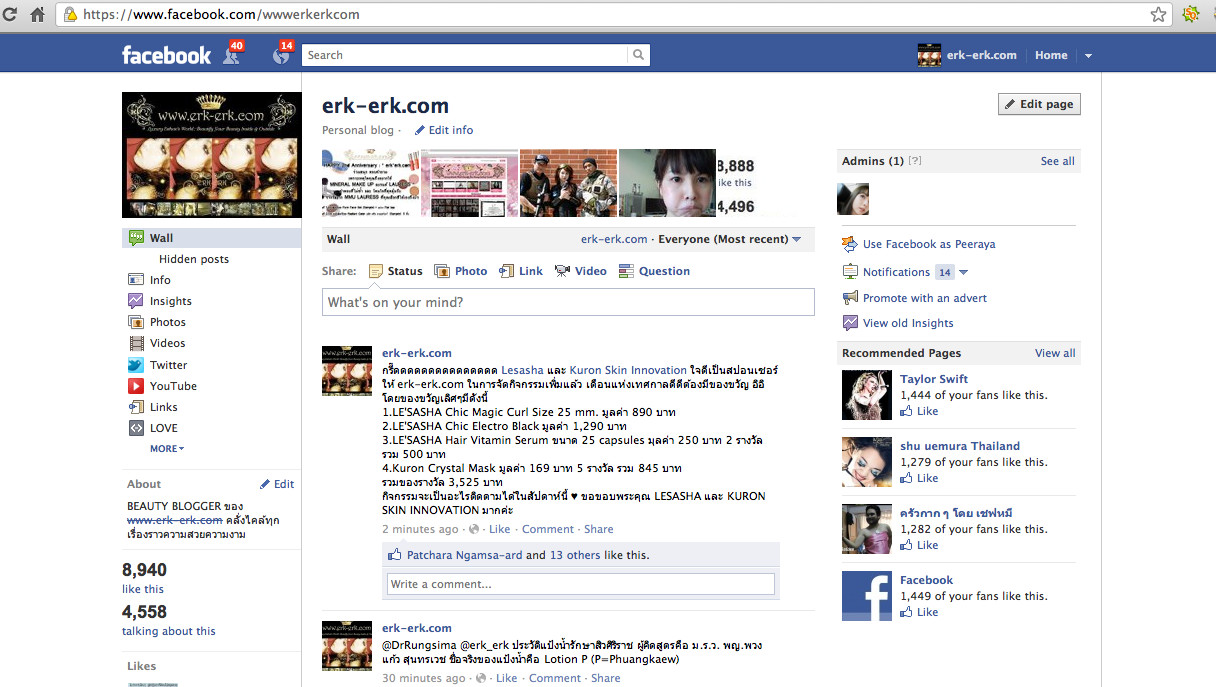Screen dimensions: 1216x687
Task: Click the talking about this link
Action: click(169, 631)
